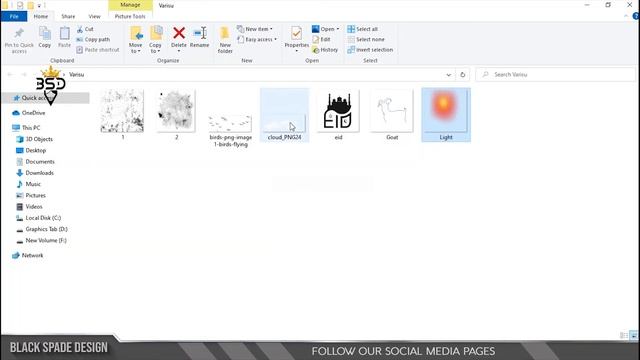Open the Copy to dropdown
This screenshot has width=640, height=360.
pyautogui.click(x=156, y=40)
